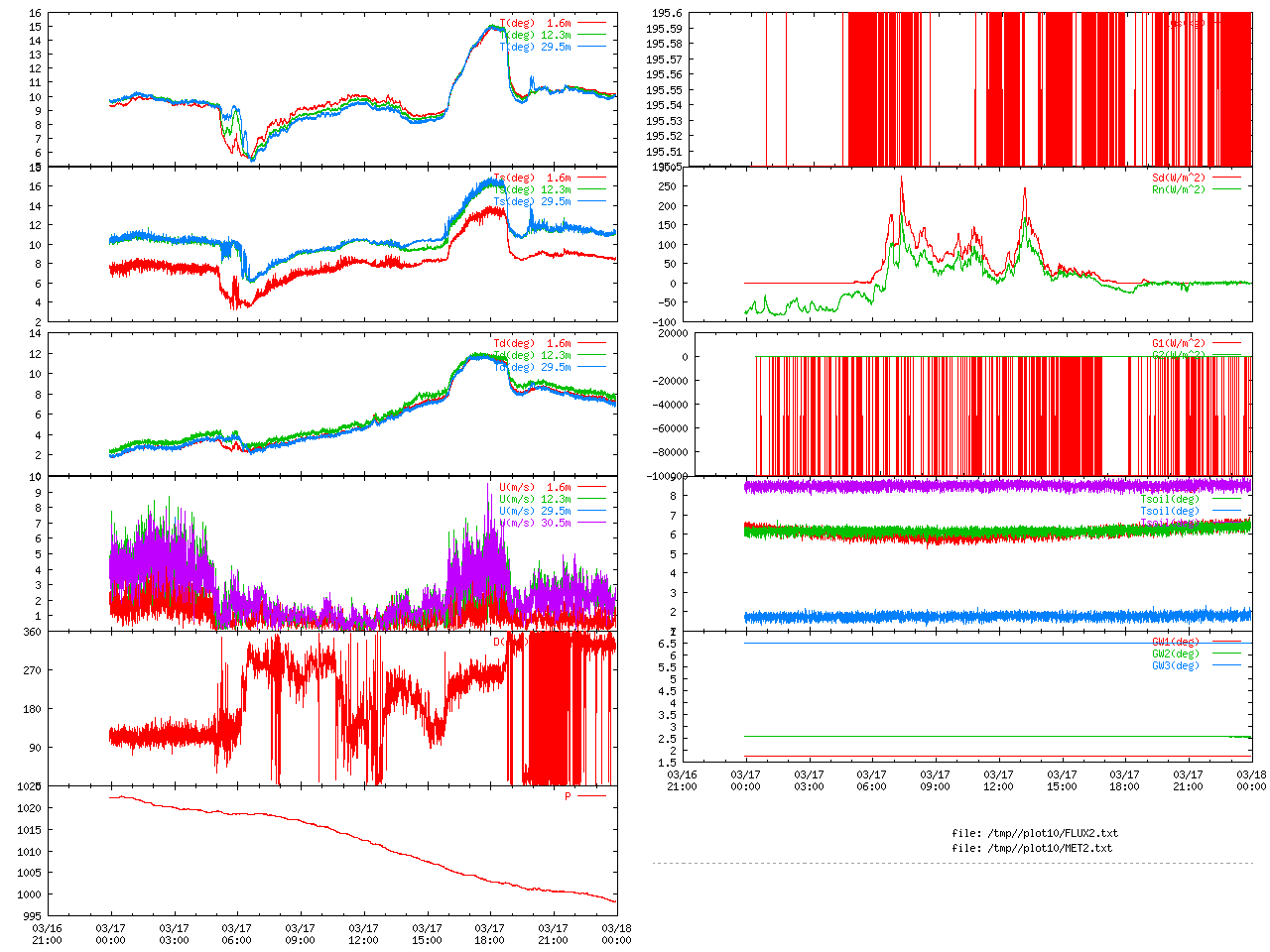This screenshot has width=1270, height=952.
Task: Click the "195.51" axis value
Action: click(664, 152)
